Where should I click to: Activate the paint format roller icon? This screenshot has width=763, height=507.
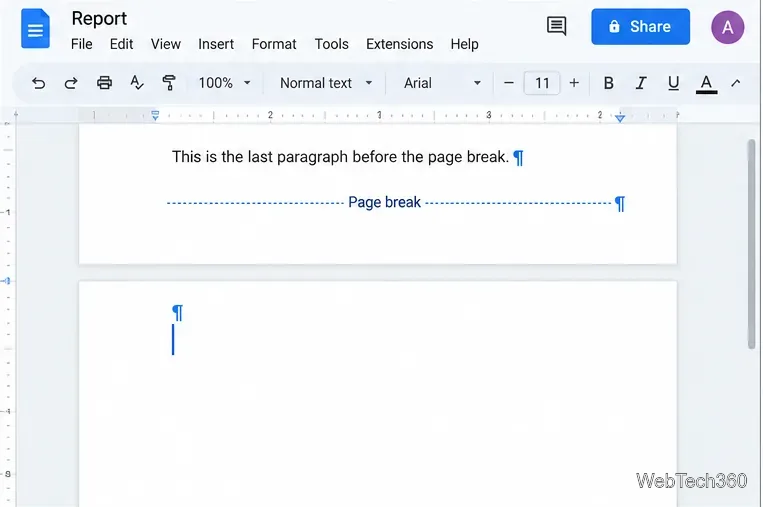(x=169, y=83)
